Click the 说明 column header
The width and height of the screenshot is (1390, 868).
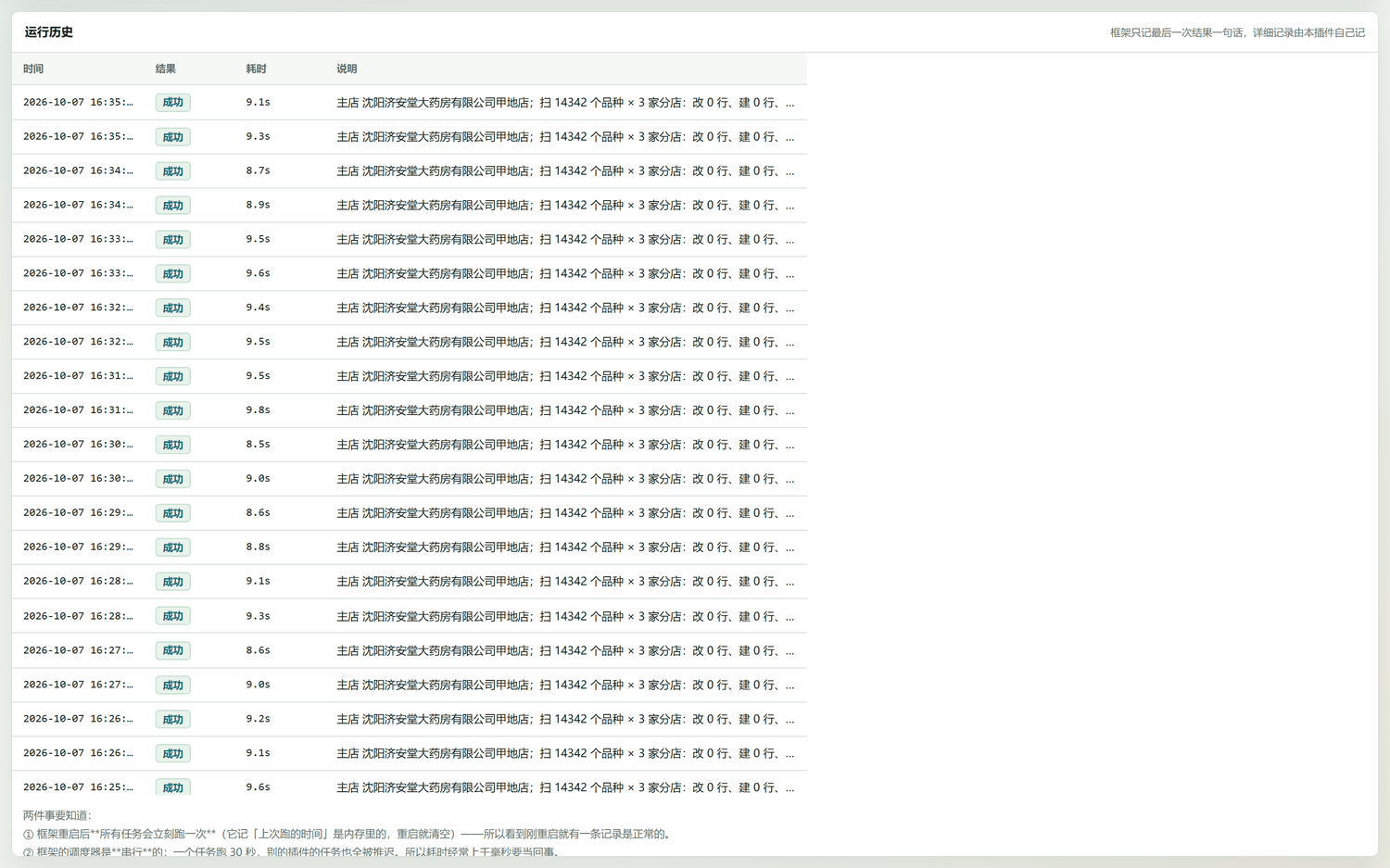[347, 69]
